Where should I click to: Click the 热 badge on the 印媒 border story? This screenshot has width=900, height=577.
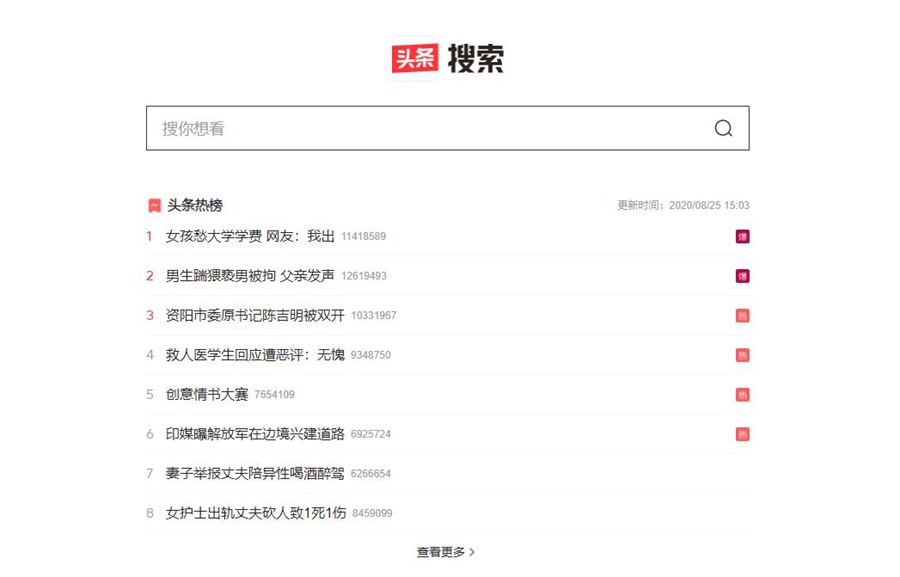point(743,434)
